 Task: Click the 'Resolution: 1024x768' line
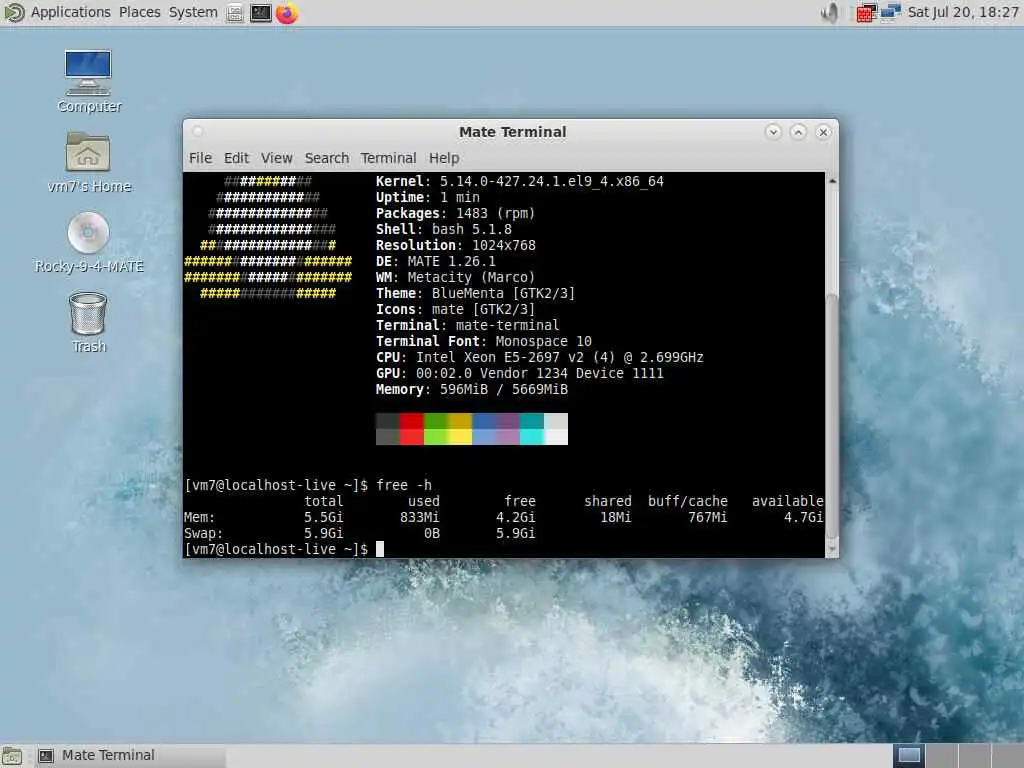(x=455, y=245)
